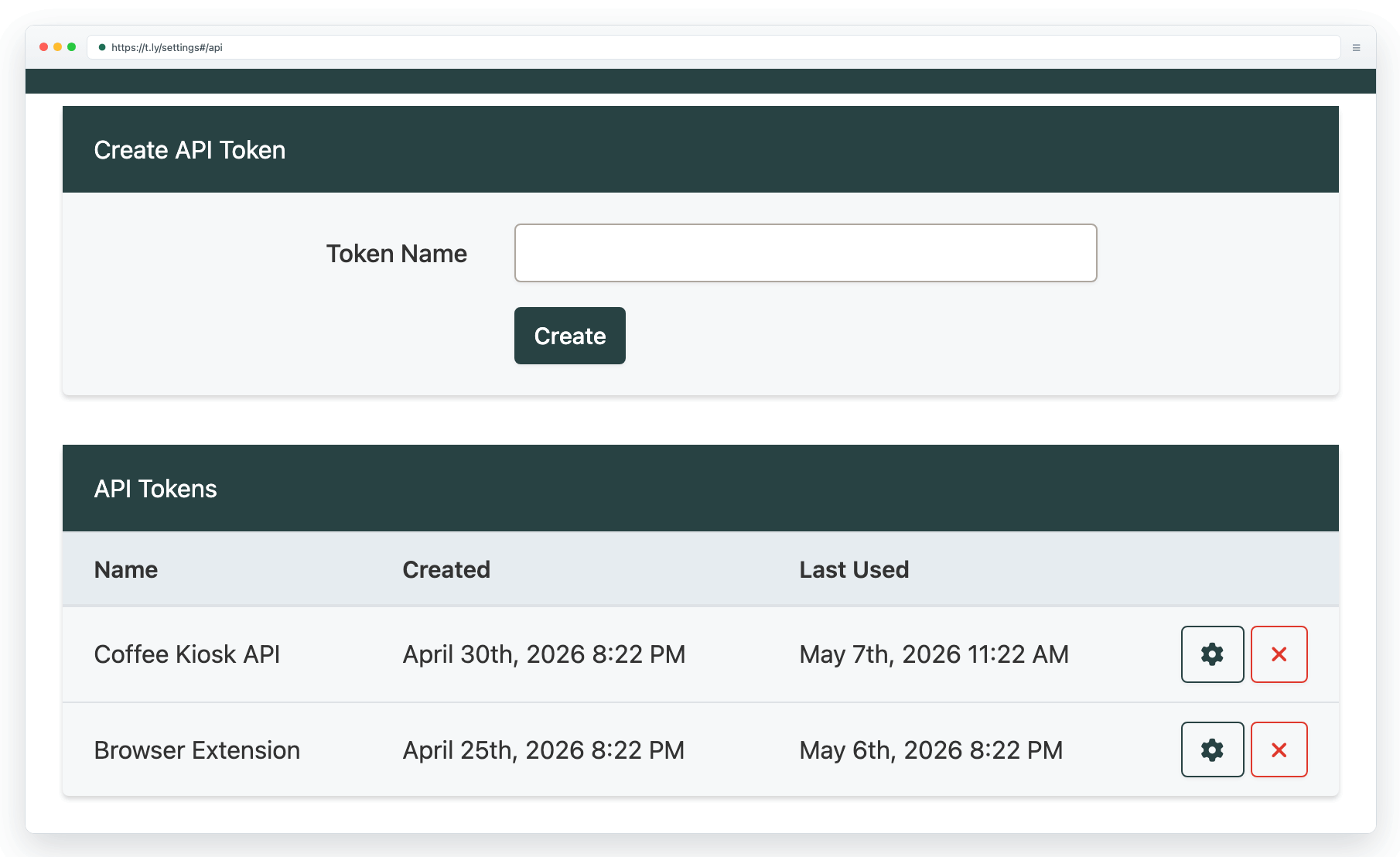Click the Create API Token panel heading

click(190, 150)
